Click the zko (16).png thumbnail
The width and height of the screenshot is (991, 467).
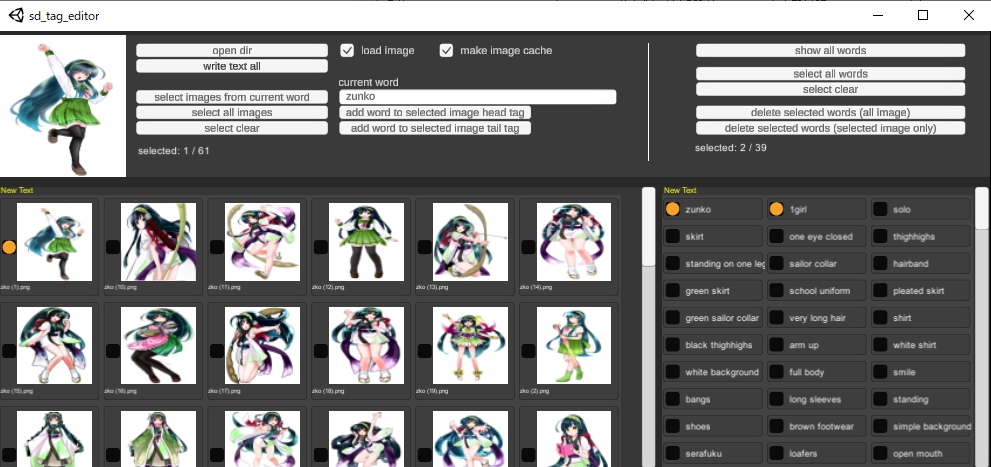158,346
